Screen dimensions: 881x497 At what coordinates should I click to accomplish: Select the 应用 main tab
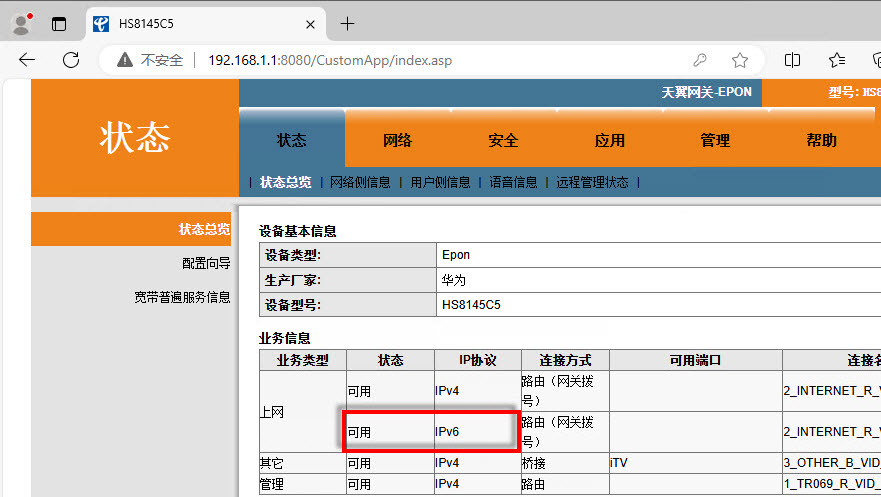point(610,140)
